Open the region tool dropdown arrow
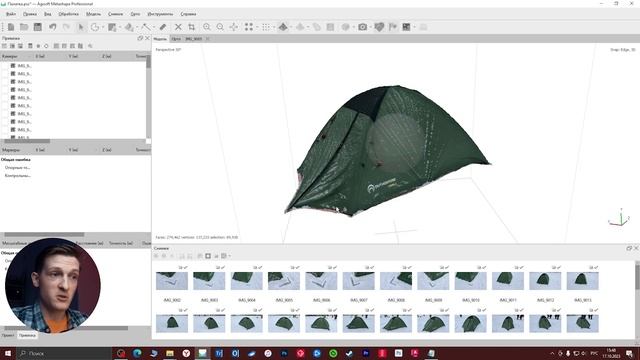640x360 pixels. click(x=120, y=27)
